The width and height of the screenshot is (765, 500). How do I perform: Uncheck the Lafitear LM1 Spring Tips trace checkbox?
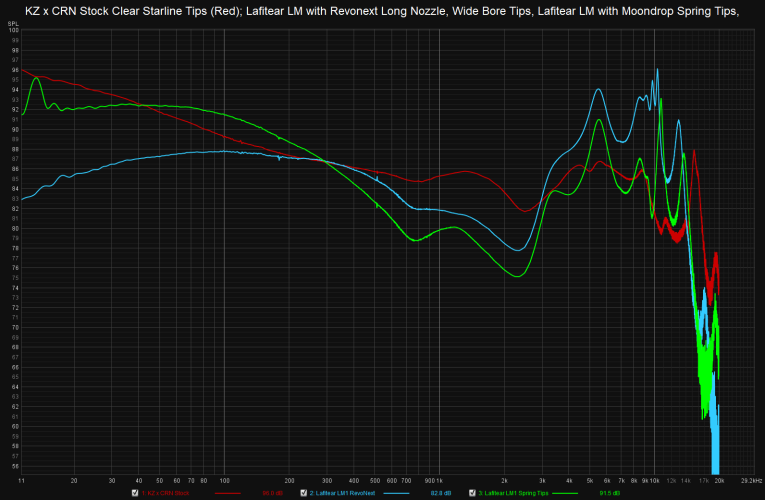coord(472,493)
